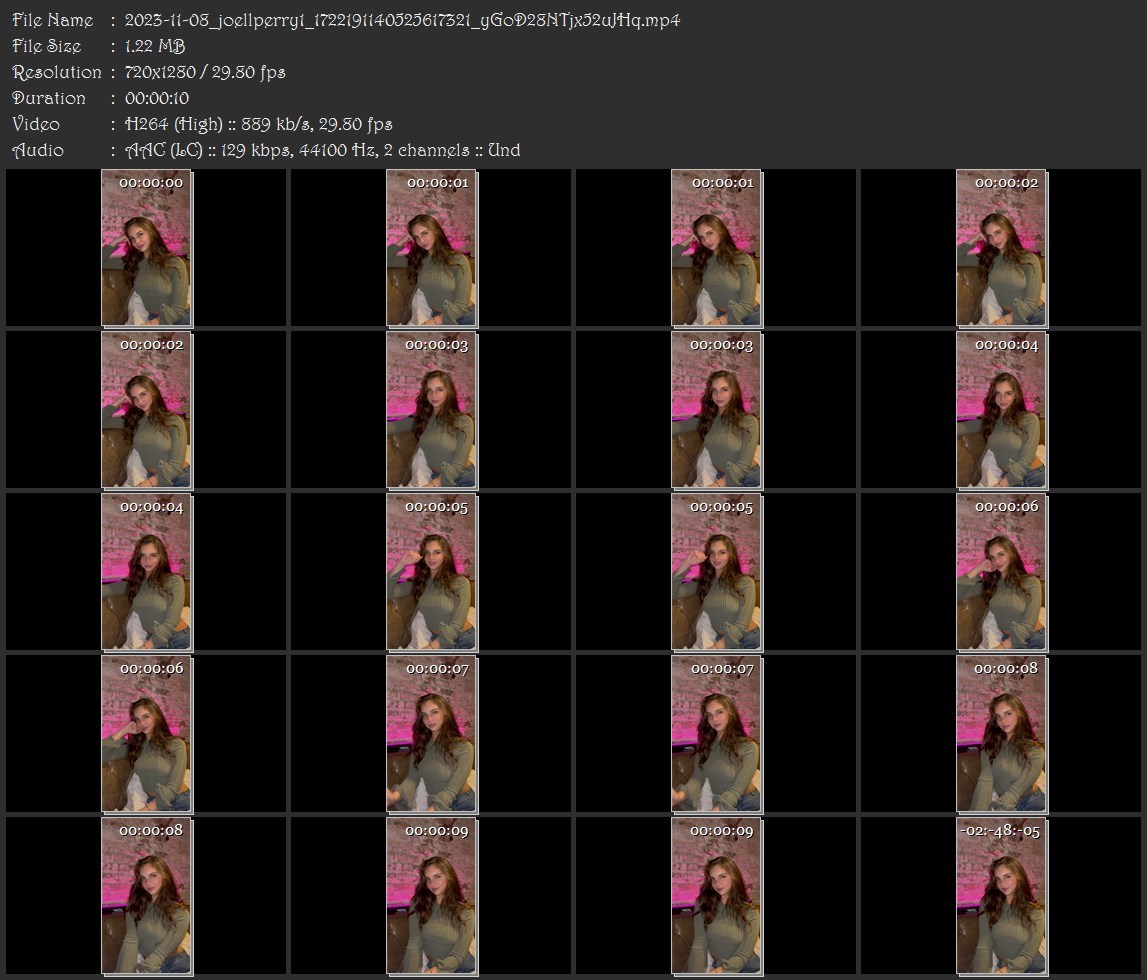Viewport: 1147px width, 980px height.
Task: Pick the second thumbnail stamped 00:00:01
Action: [x=716, y=248]
